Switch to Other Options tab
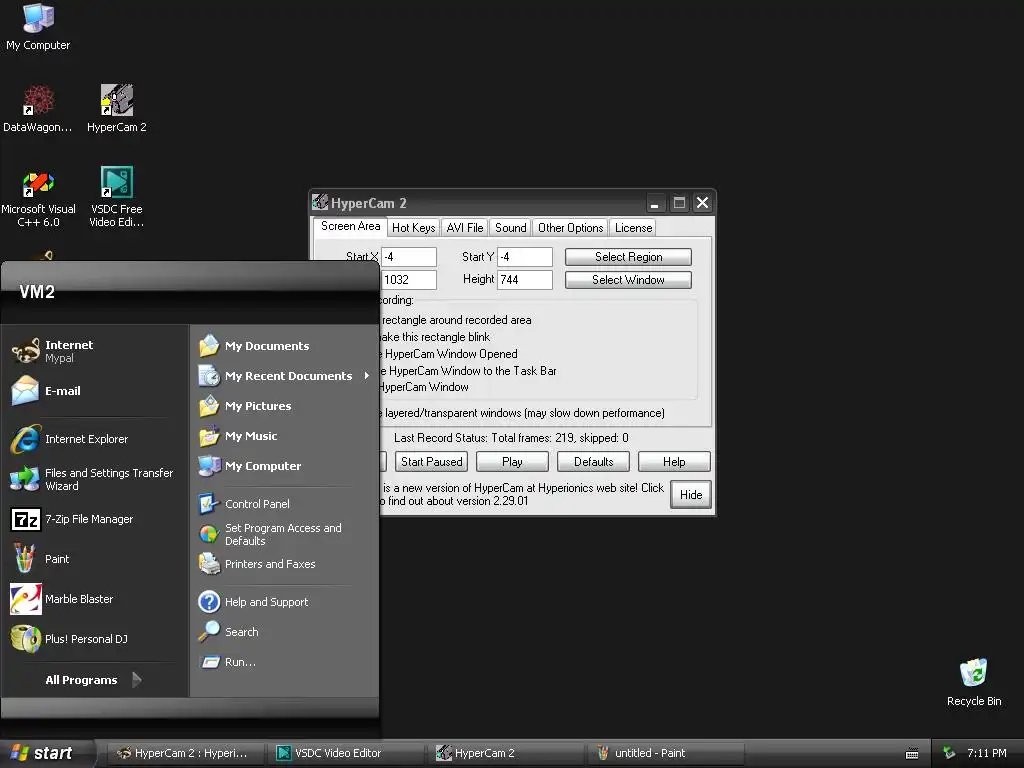The height and width of the screenshot is (768, 1024). tap(570, 228)
